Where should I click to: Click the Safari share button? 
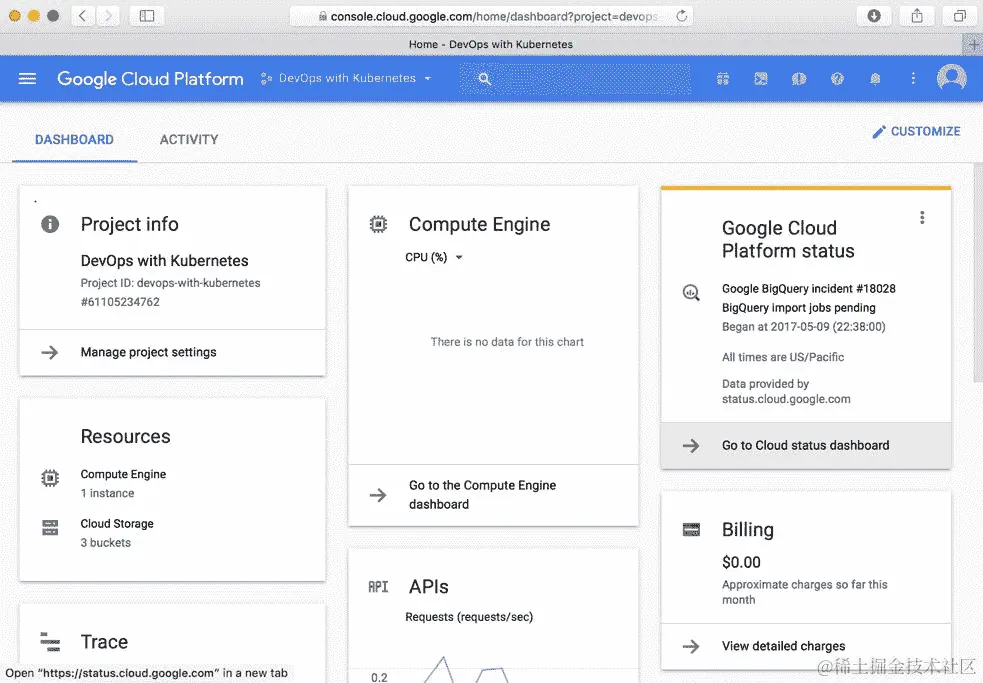(917, 16)
